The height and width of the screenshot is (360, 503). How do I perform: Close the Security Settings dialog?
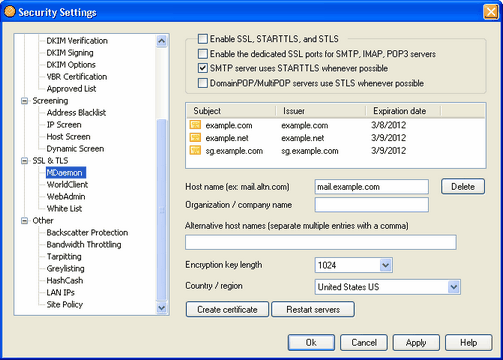[491, 12]
